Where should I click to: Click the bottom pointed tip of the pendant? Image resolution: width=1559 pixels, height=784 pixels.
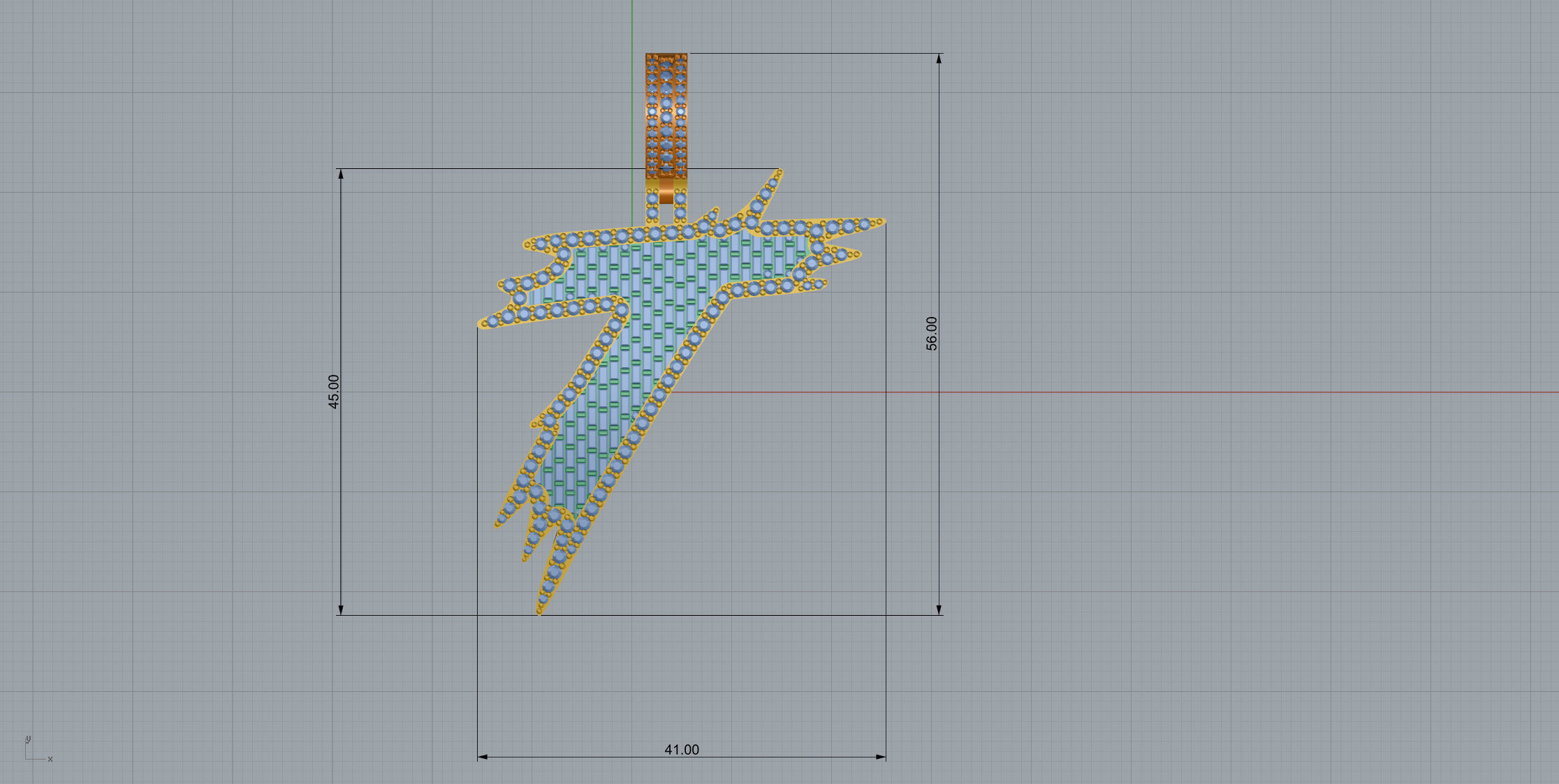(540, 612)
